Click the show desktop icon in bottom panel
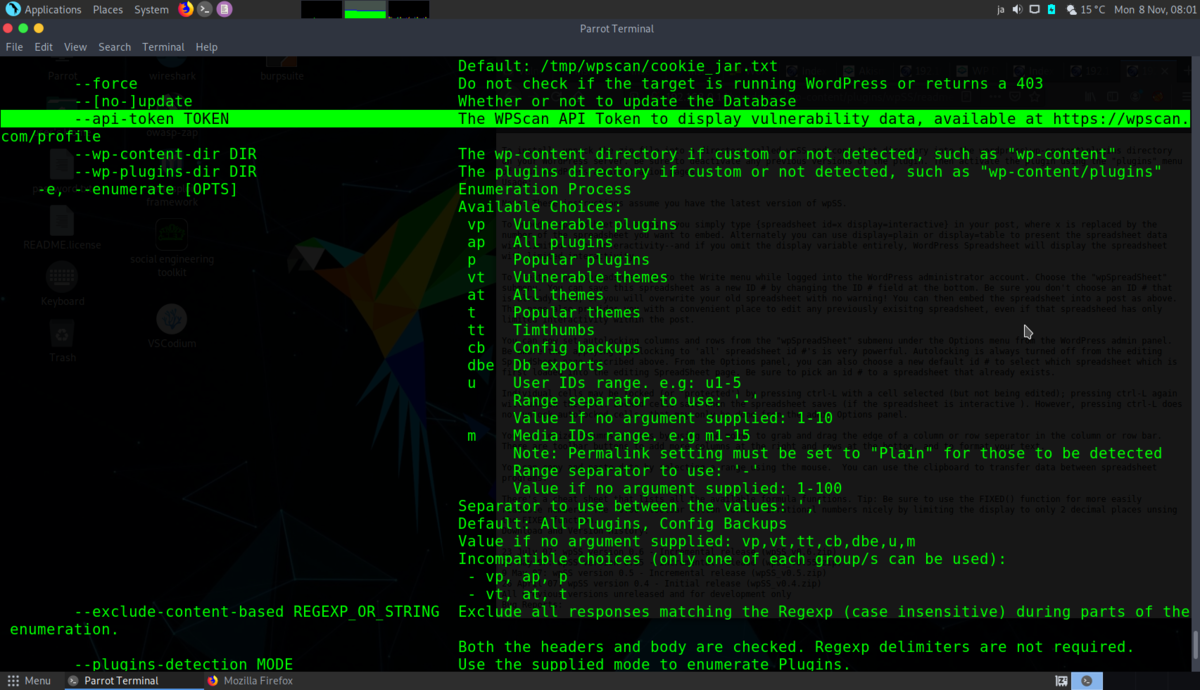The image size is (1200, 690). click(x=1061, y=680)
